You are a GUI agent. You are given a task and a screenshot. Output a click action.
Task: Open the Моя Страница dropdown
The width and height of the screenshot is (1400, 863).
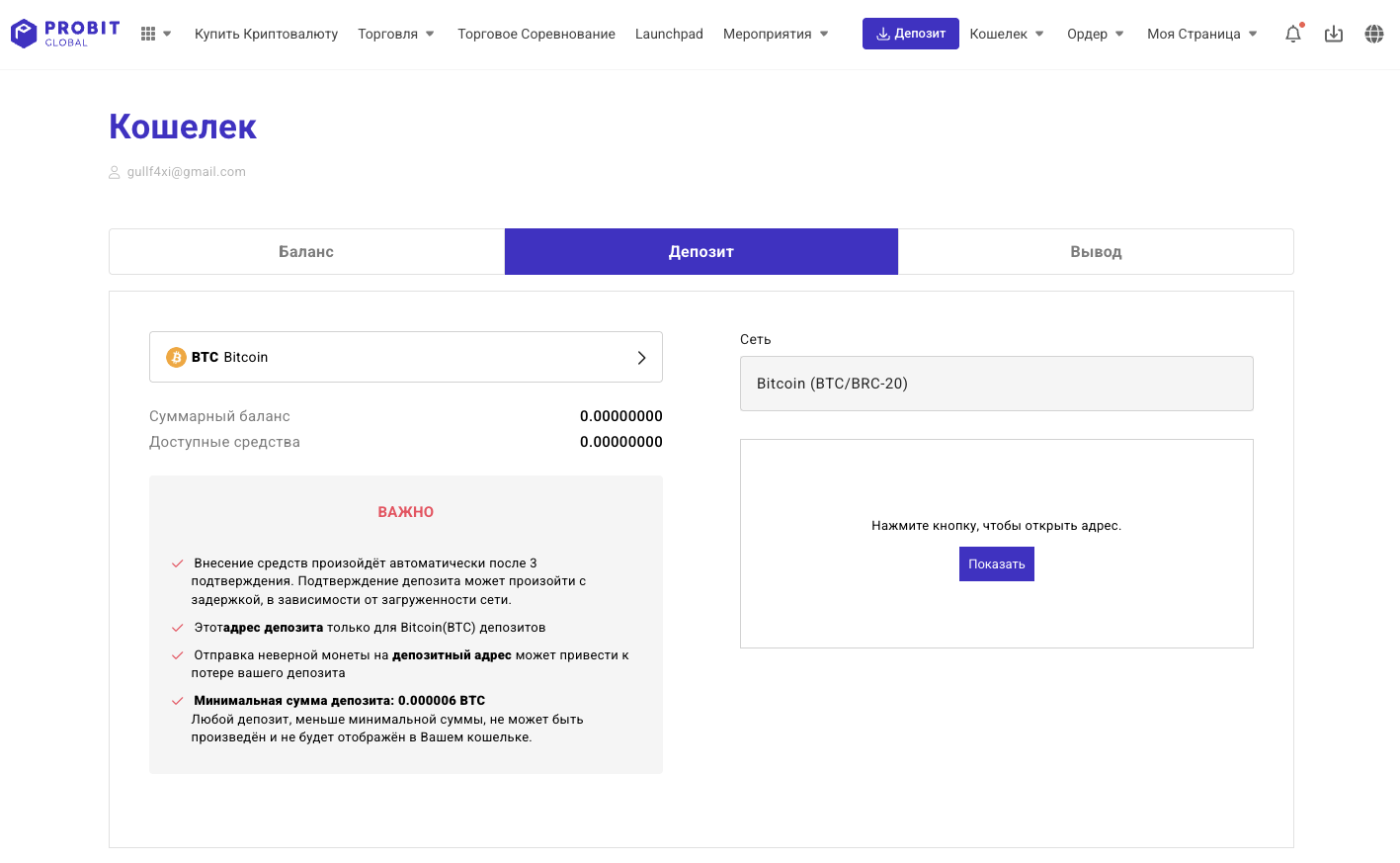(1201, 34)
